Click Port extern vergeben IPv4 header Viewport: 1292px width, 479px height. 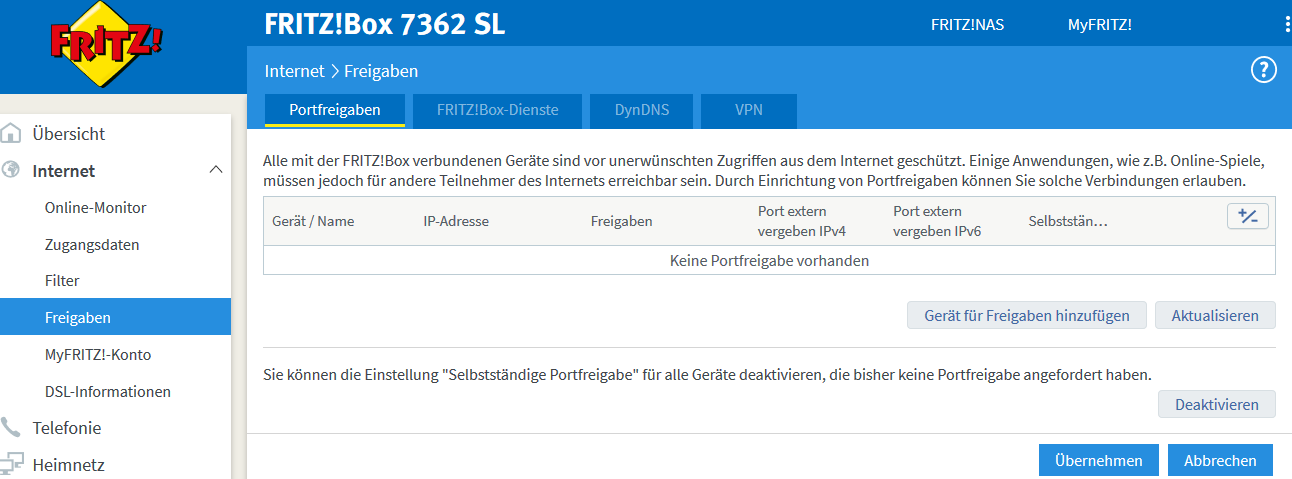tap(802, 221)
